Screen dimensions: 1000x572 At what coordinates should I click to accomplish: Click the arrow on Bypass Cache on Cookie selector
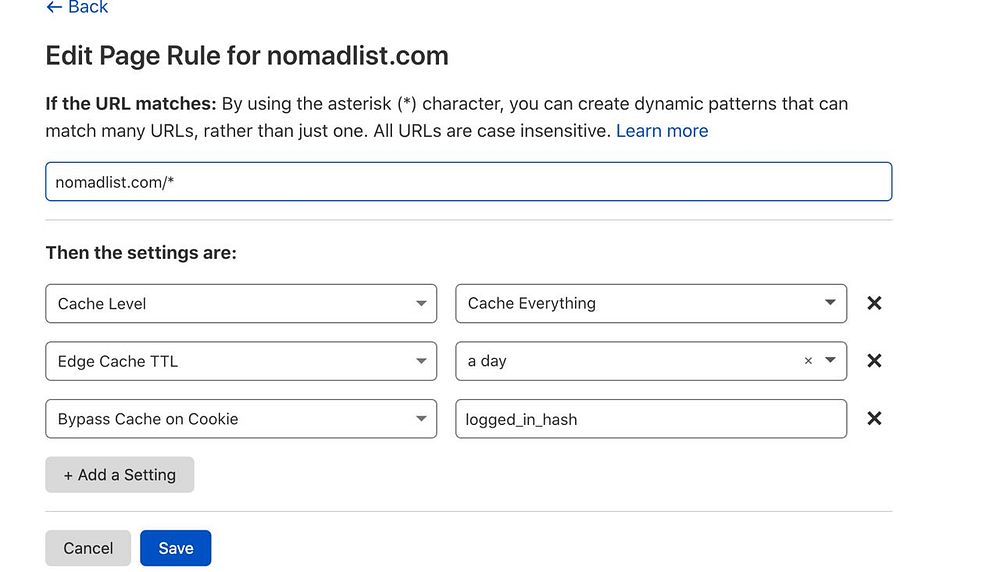click(421, 419)
